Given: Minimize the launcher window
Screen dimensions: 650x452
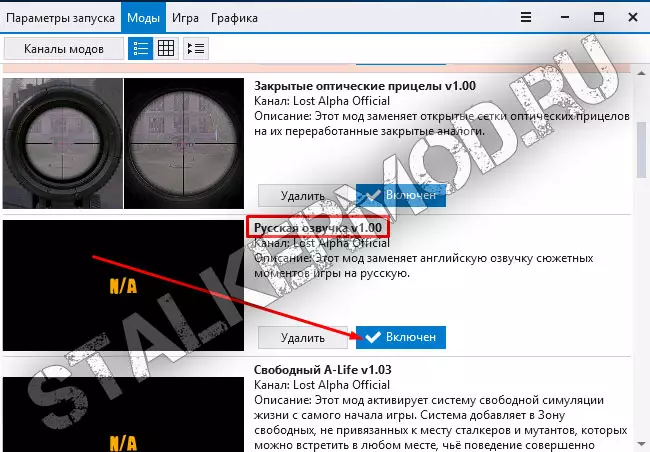Looking at the screenshot, I should pyautogui.click(x=565, y=17).
